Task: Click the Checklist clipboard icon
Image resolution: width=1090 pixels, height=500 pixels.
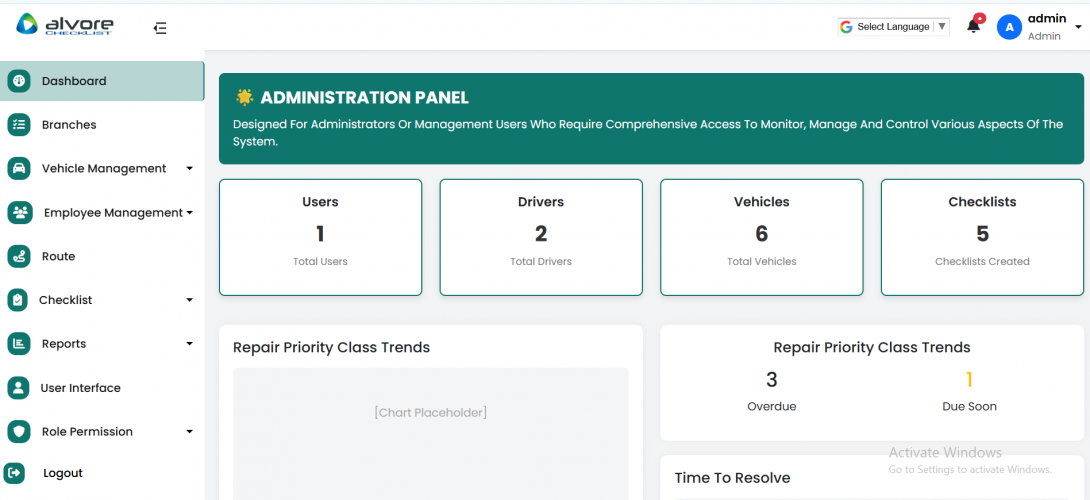Action: click(18, 300)
